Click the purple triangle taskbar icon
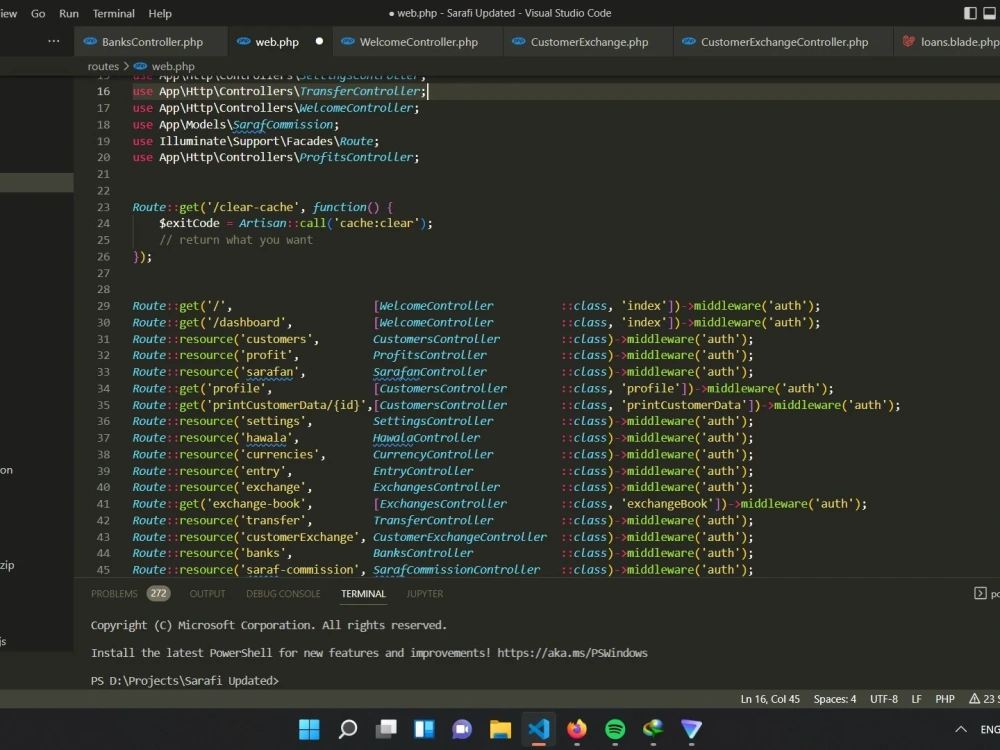 (x=692, y=729)
